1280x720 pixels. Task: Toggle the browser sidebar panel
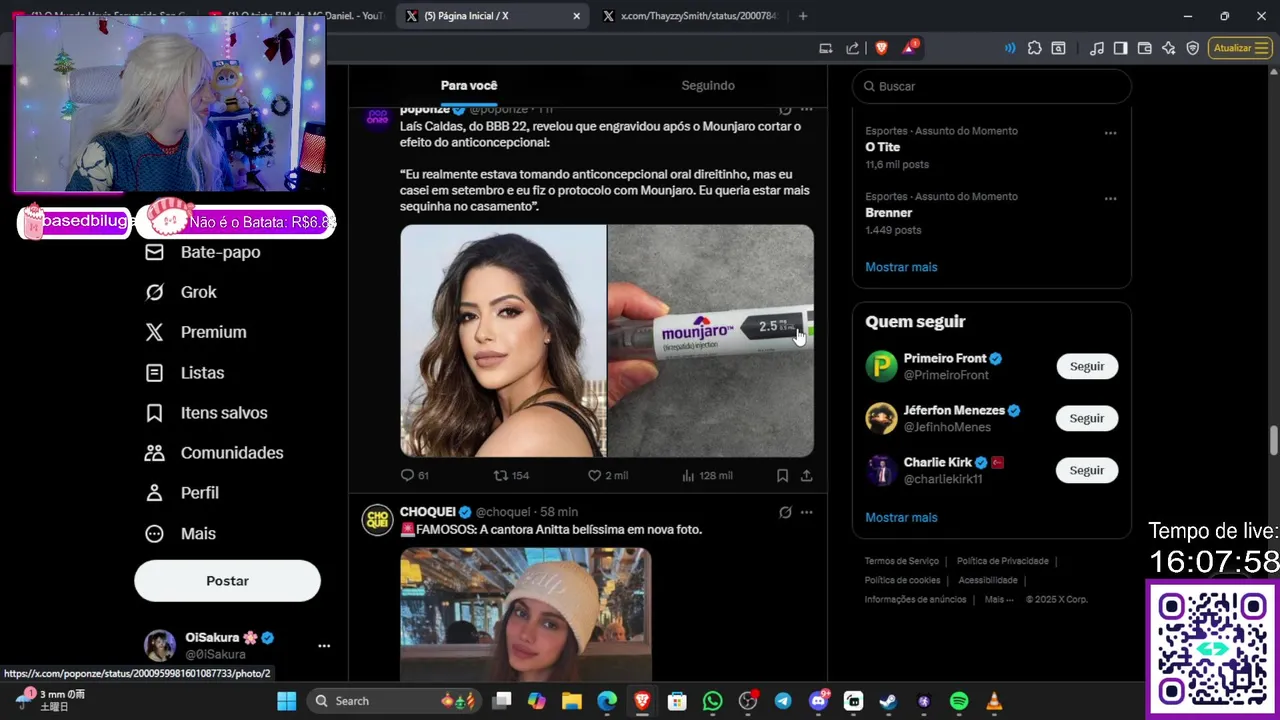coord(1121,48)
